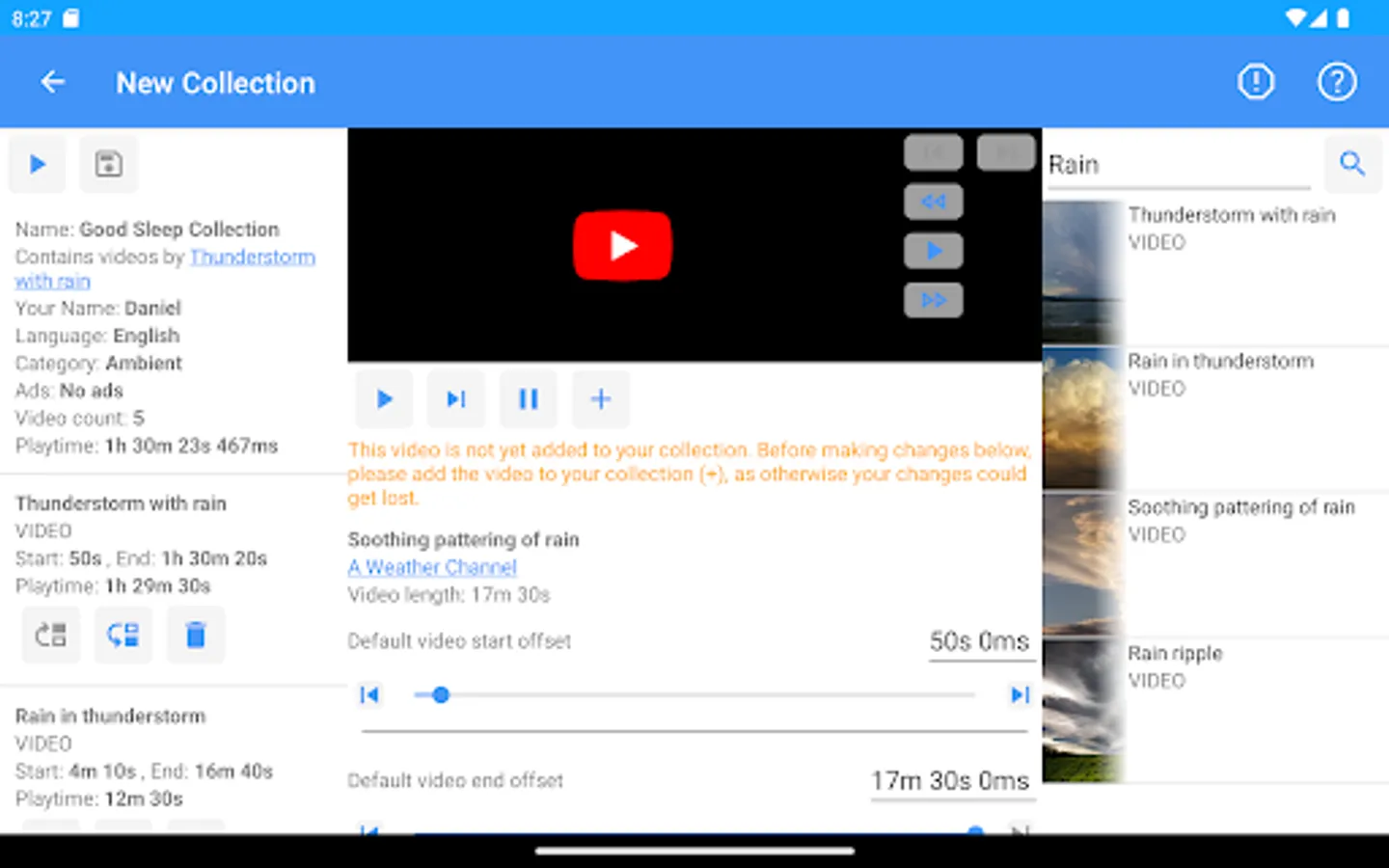
Task: Click the Your Name: Daniel line
Action: pyautogui.click(x=98, y=309)
